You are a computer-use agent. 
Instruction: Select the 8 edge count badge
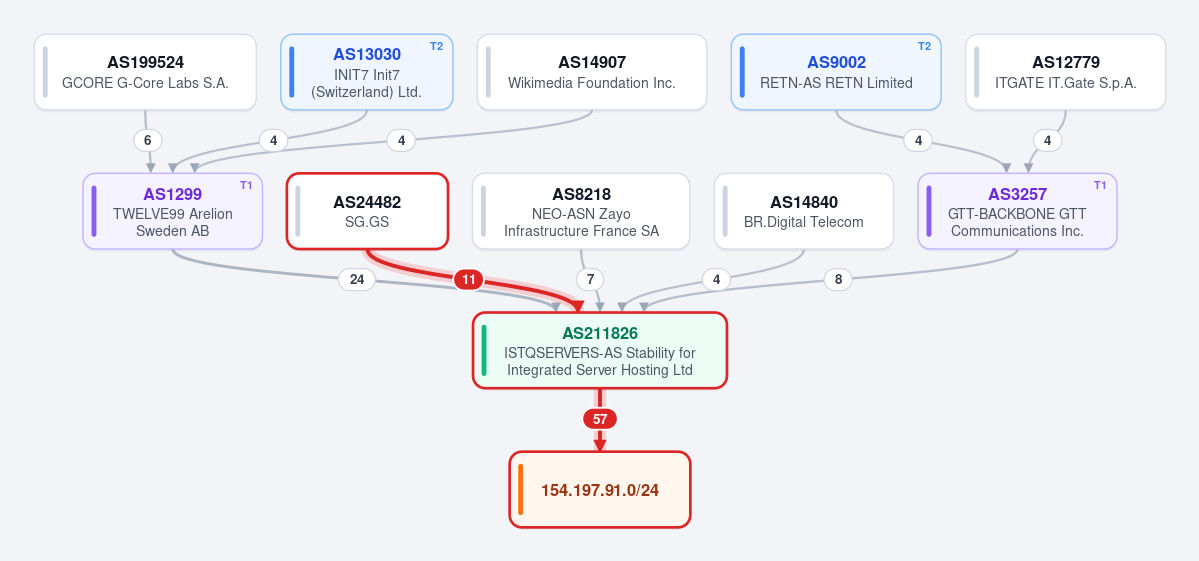(838, 280)
